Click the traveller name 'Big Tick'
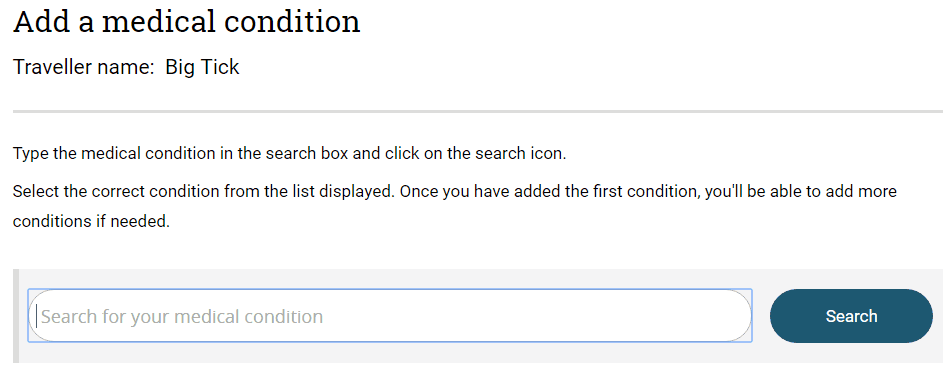The height and width of the screenshot is (391, 952). [202, 67]
